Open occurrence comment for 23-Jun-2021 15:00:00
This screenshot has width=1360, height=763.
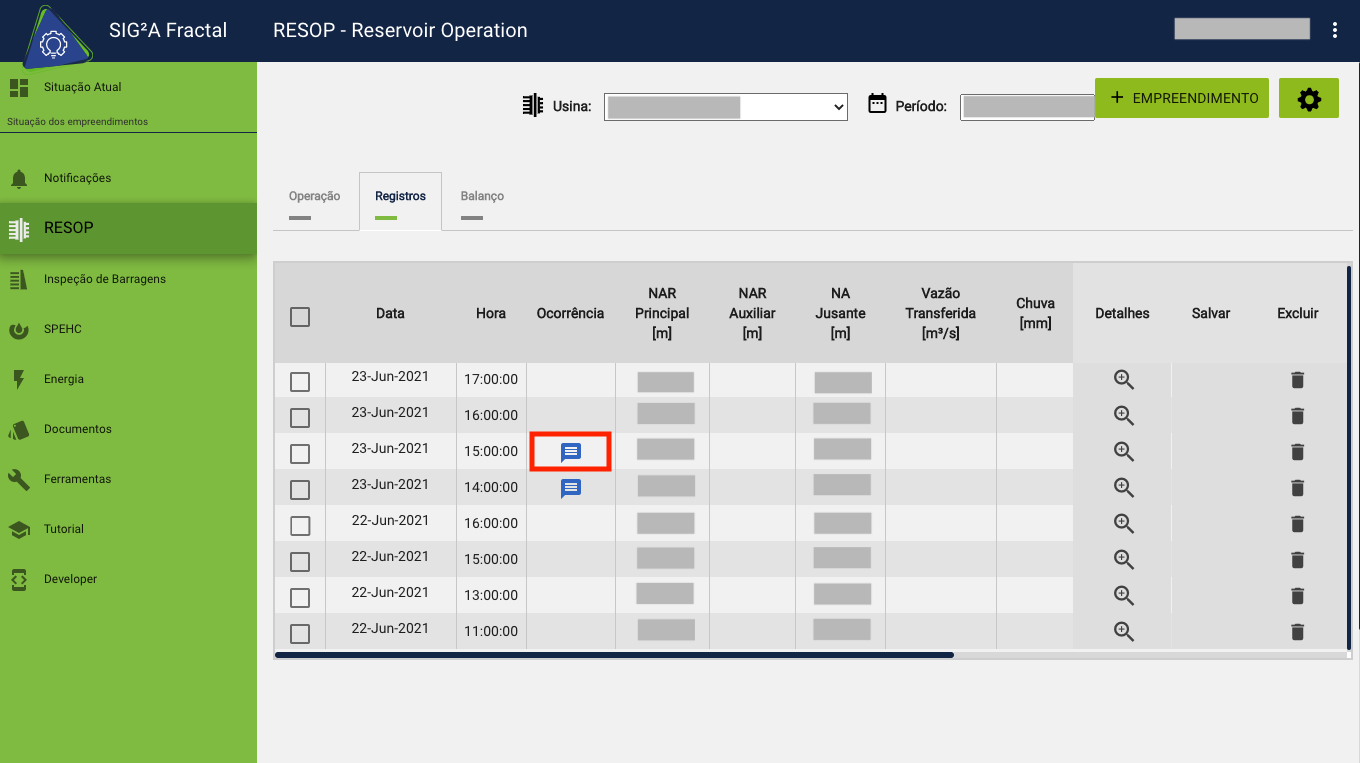pyautogui.click(x=570, y=452)
